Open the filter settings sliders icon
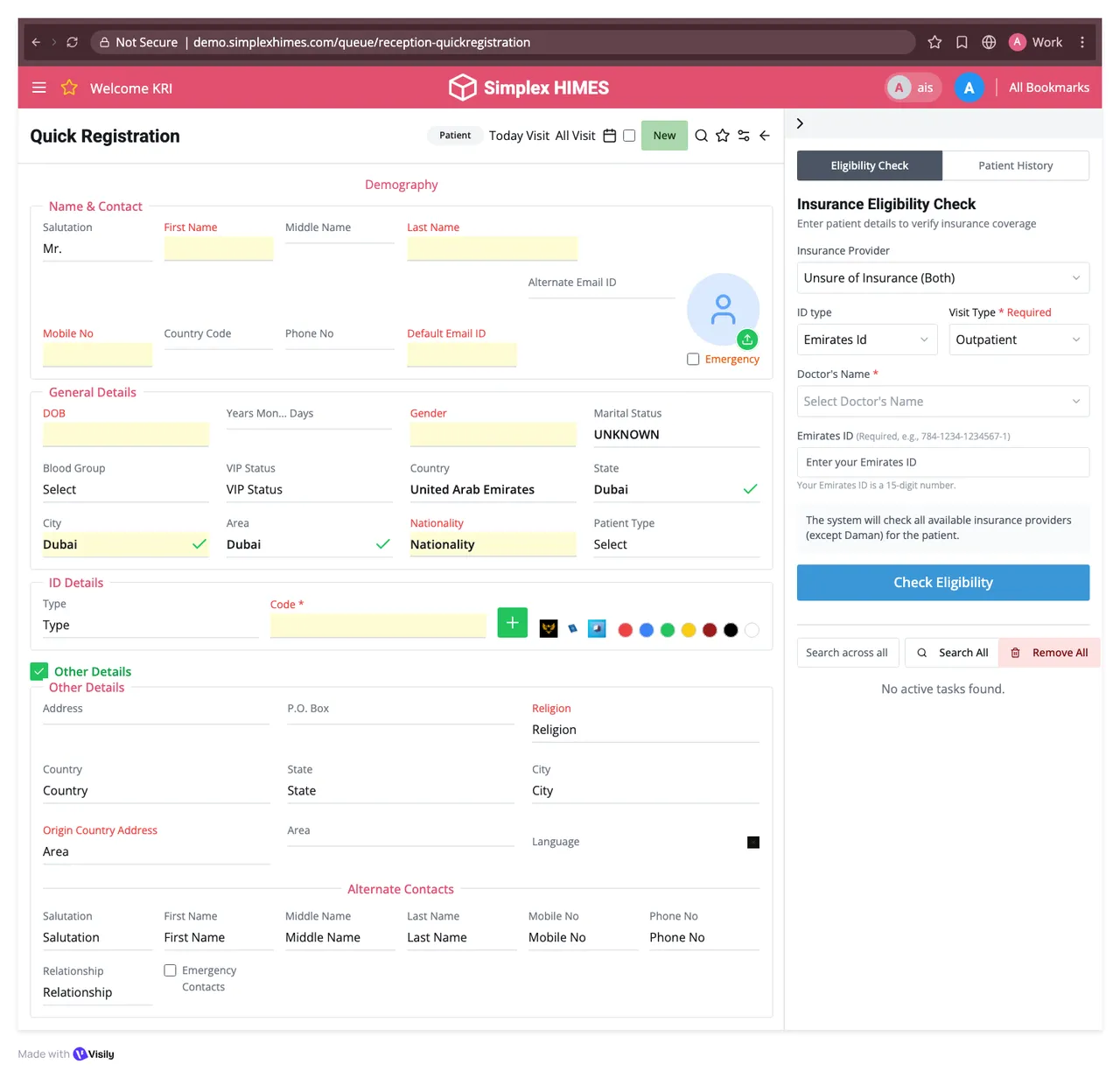Viewport: 1120px width, 1078px height. coord(744,136)
